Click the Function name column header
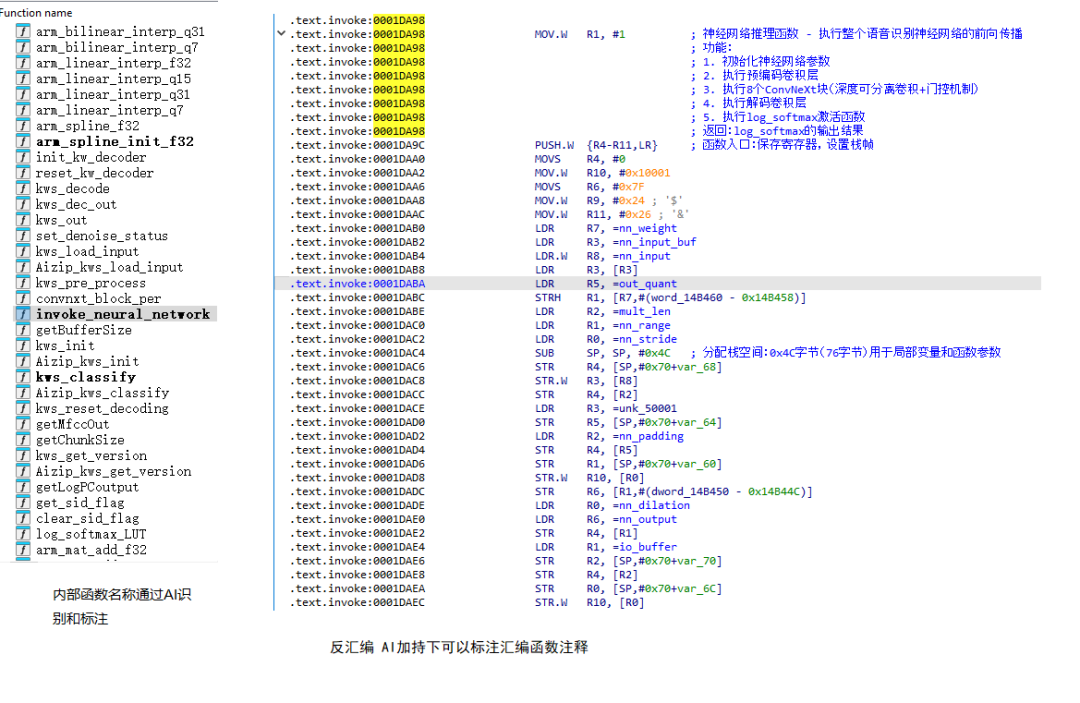Image resolution: width=1080 pixels, height=703 pixels. point(36,12)
